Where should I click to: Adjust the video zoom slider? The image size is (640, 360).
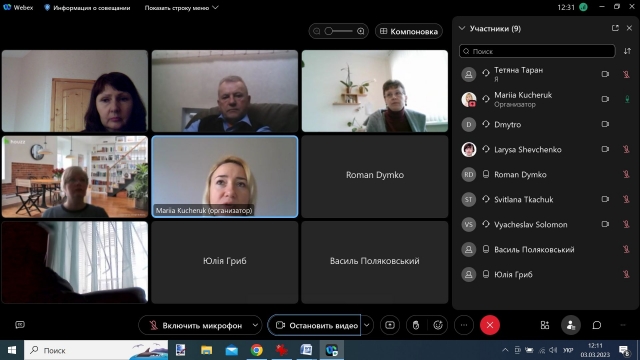coord(339,31)
